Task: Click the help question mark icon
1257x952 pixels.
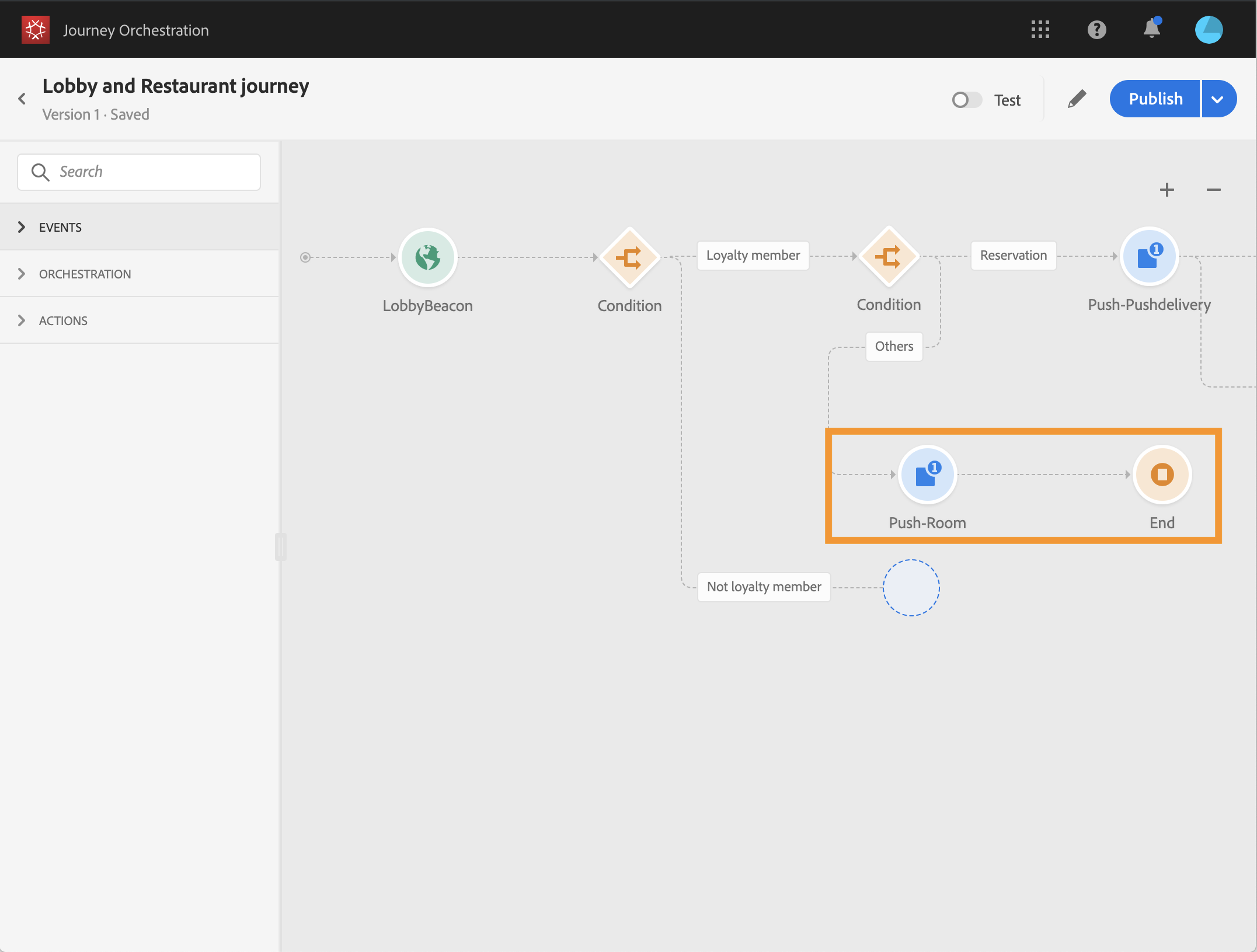Action: (1096, 29)
